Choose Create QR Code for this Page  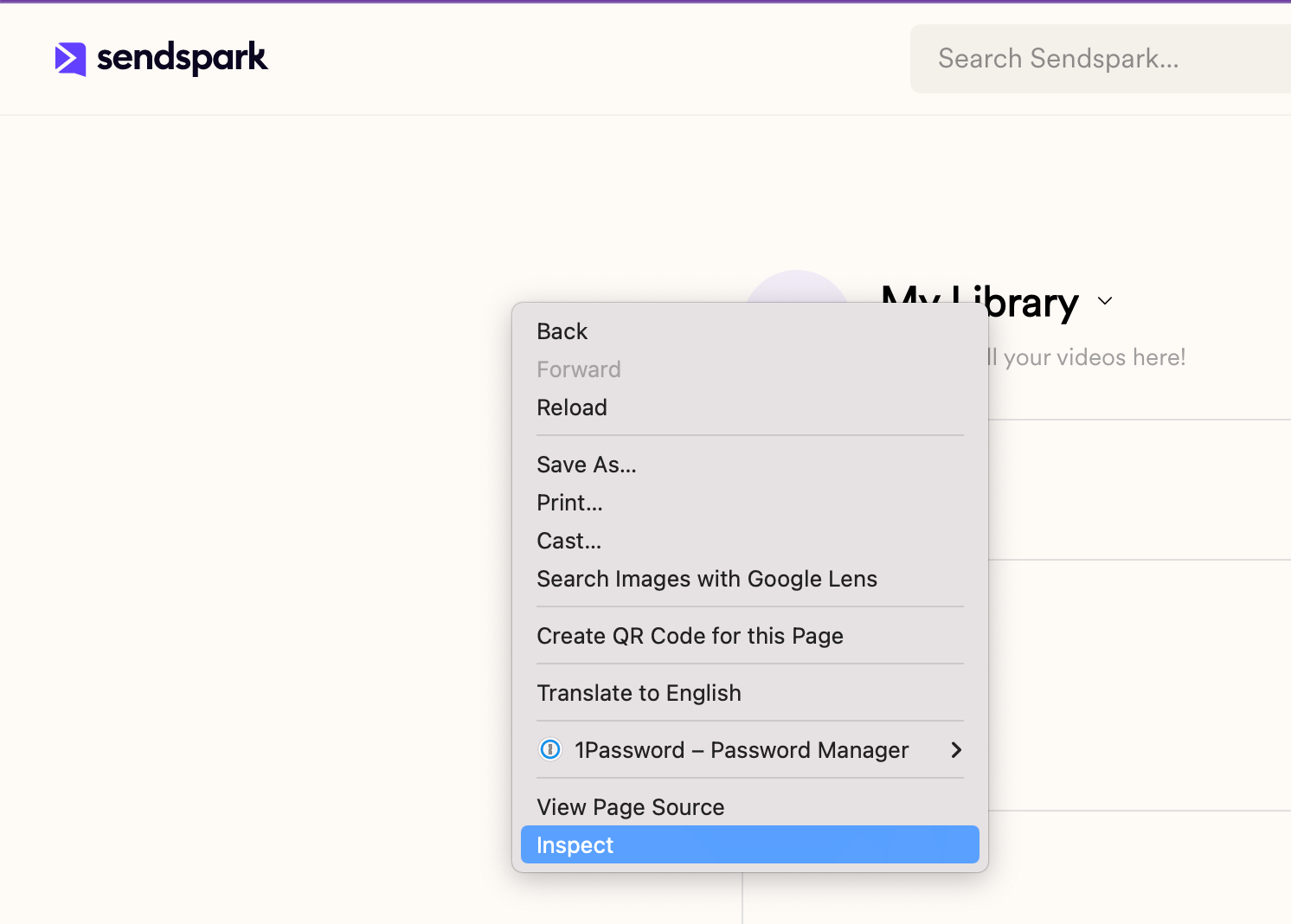[750, 636]
